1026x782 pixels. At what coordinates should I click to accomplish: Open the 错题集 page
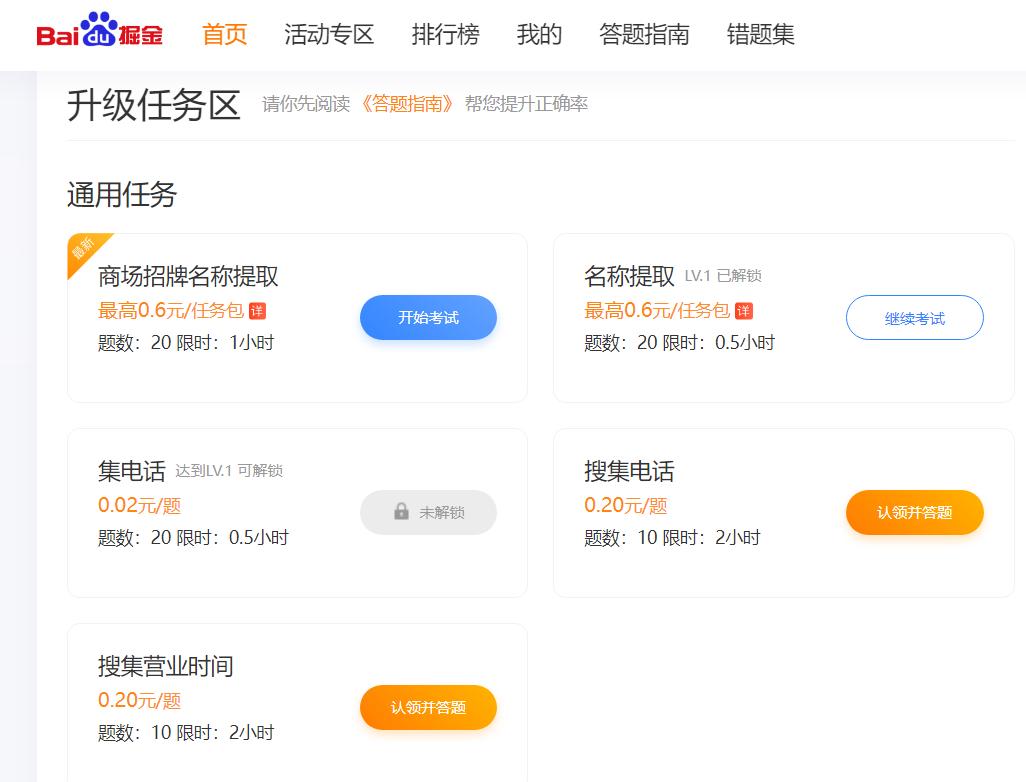coord(760,33)
